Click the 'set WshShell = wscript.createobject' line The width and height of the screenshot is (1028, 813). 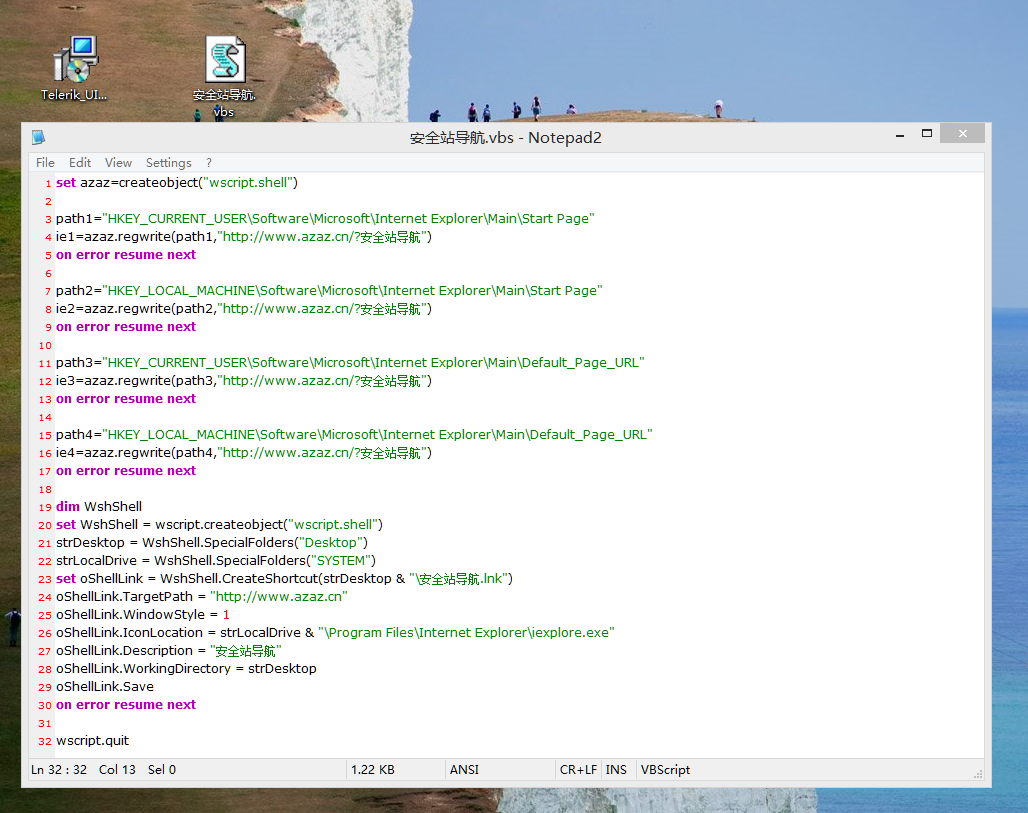point(220,525)
